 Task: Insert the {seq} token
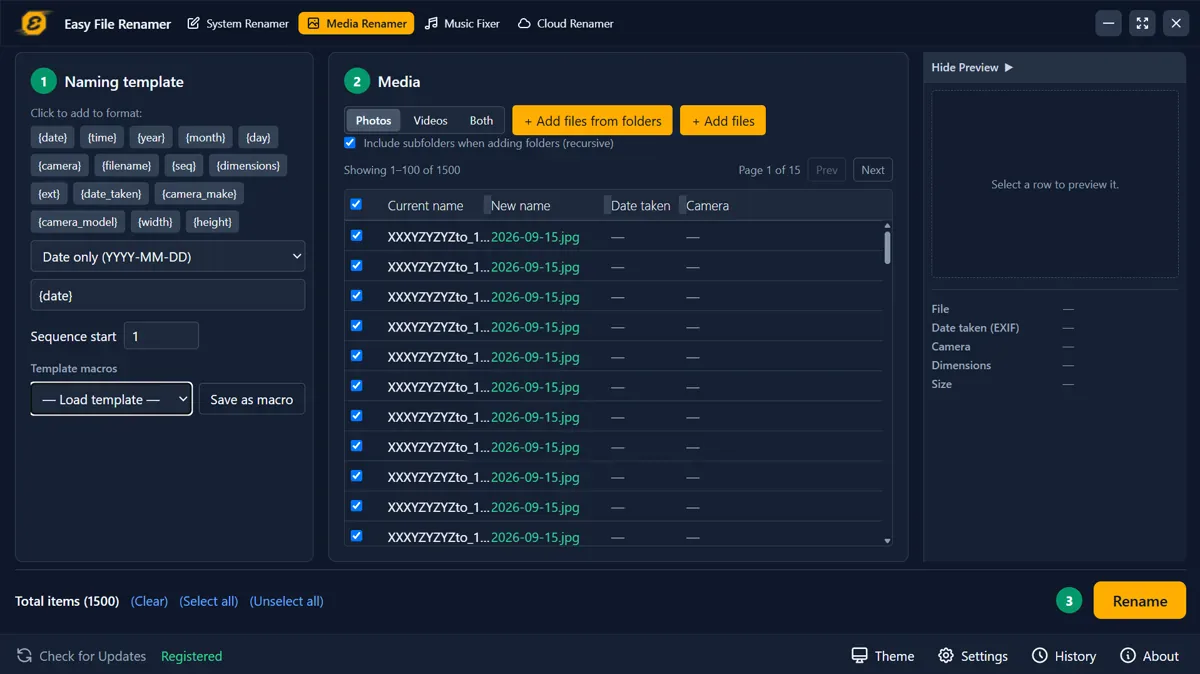(x=184, y=165)
